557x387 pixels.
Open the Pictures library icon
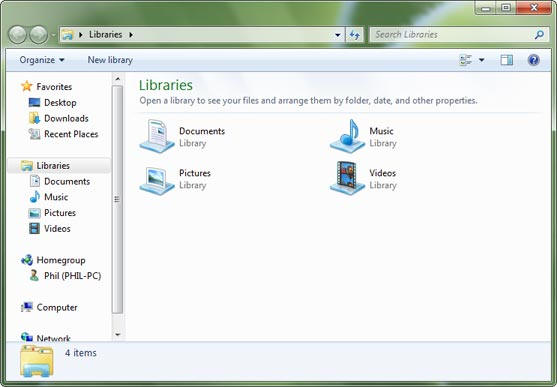coord(157,180)
